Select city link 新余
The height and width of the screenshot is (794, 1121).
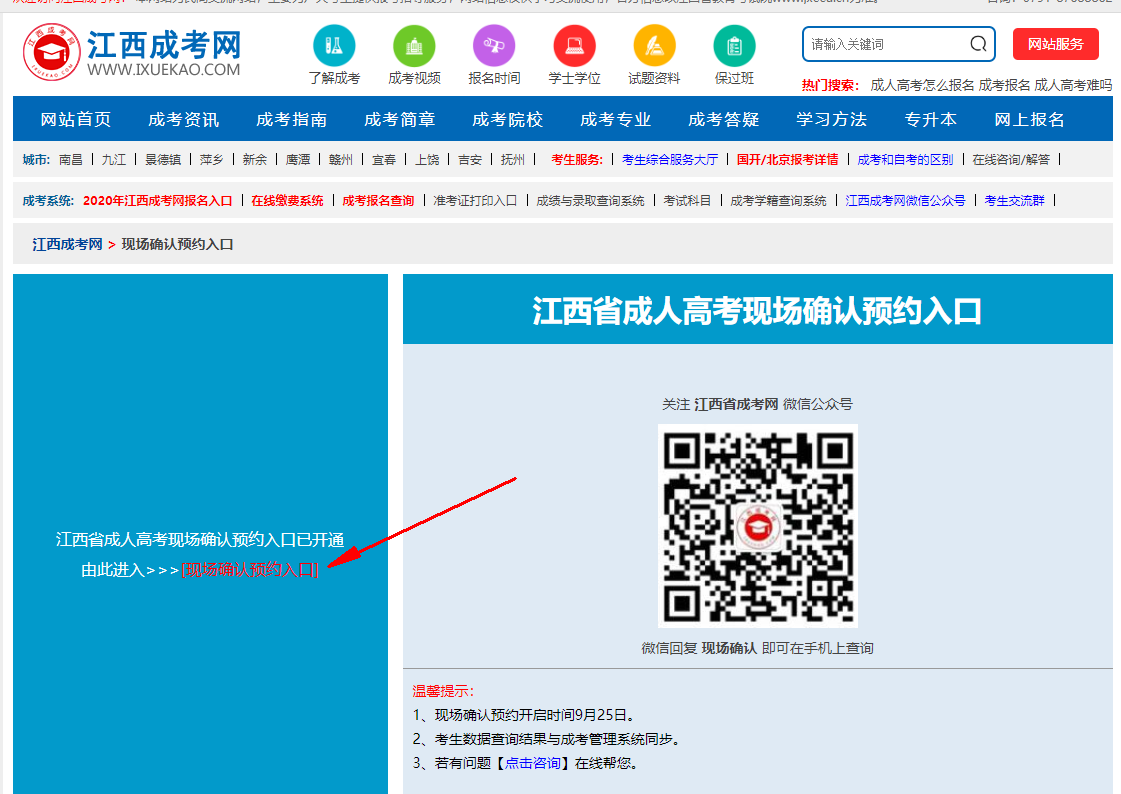255,159
